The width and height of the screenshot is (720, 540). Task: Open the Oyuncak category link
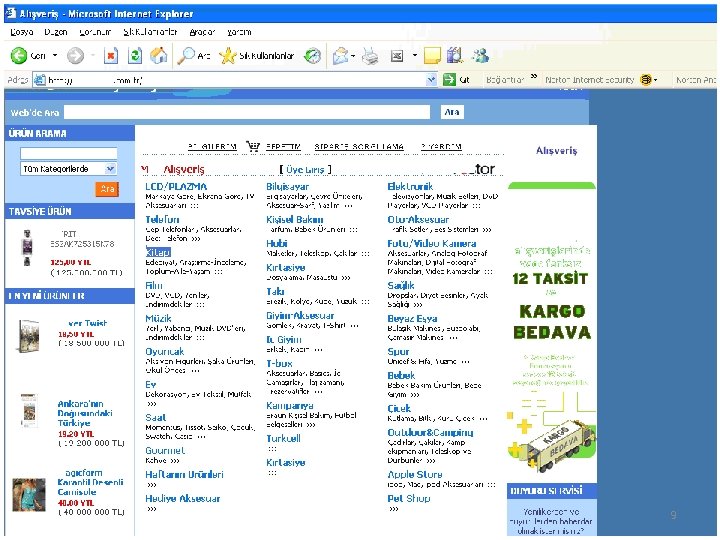[x=164, y=351]
